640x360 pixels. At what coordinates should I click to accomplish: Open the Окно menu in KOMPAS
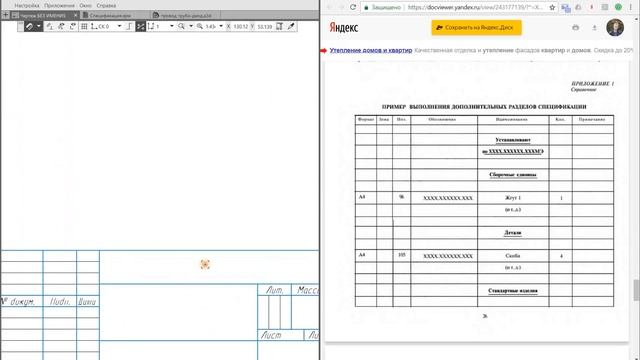point(85,6)
